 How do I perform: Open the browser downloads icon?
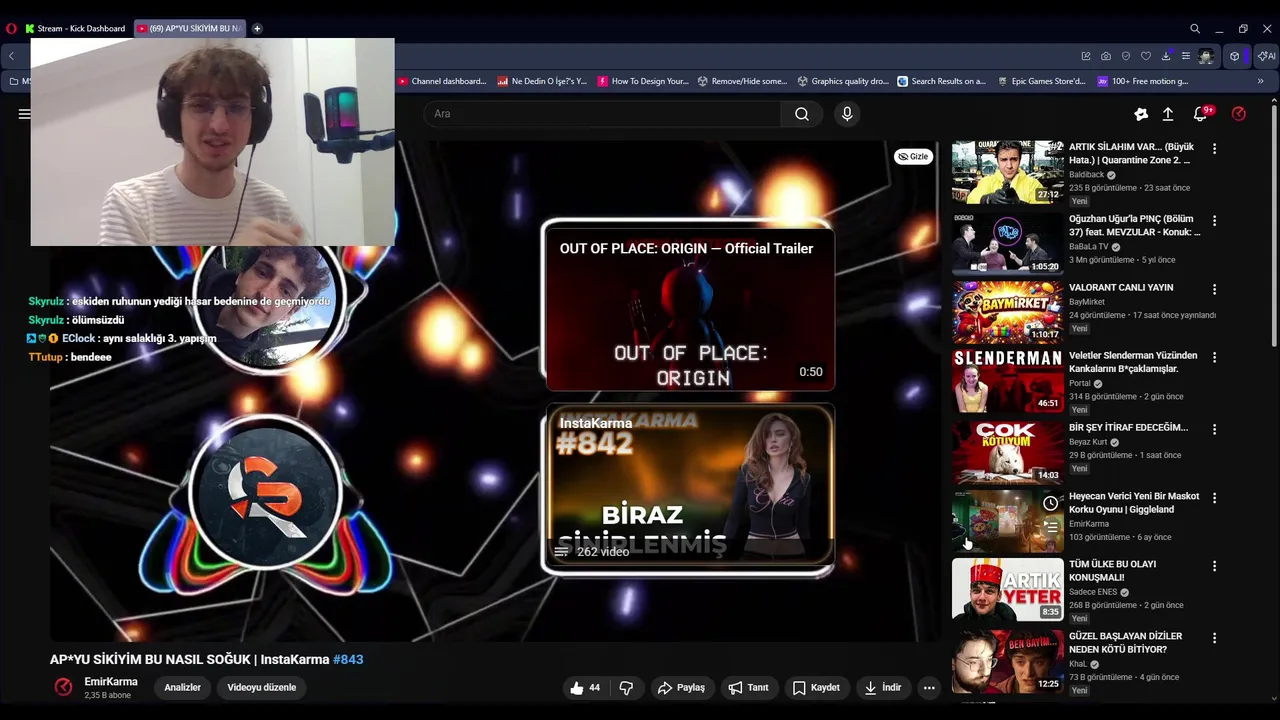pos(1166,56)
